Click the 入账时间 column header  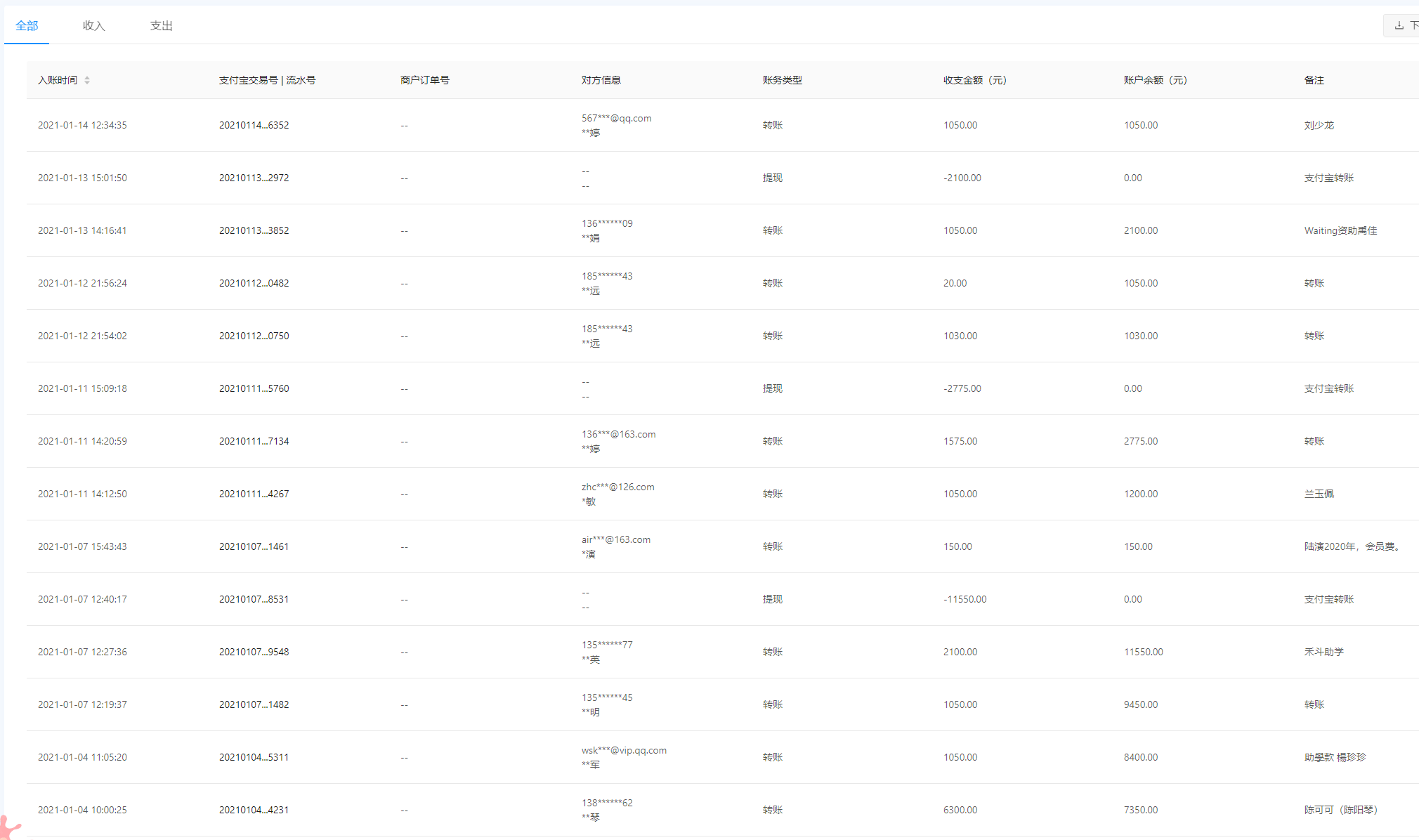coord(58,80)
